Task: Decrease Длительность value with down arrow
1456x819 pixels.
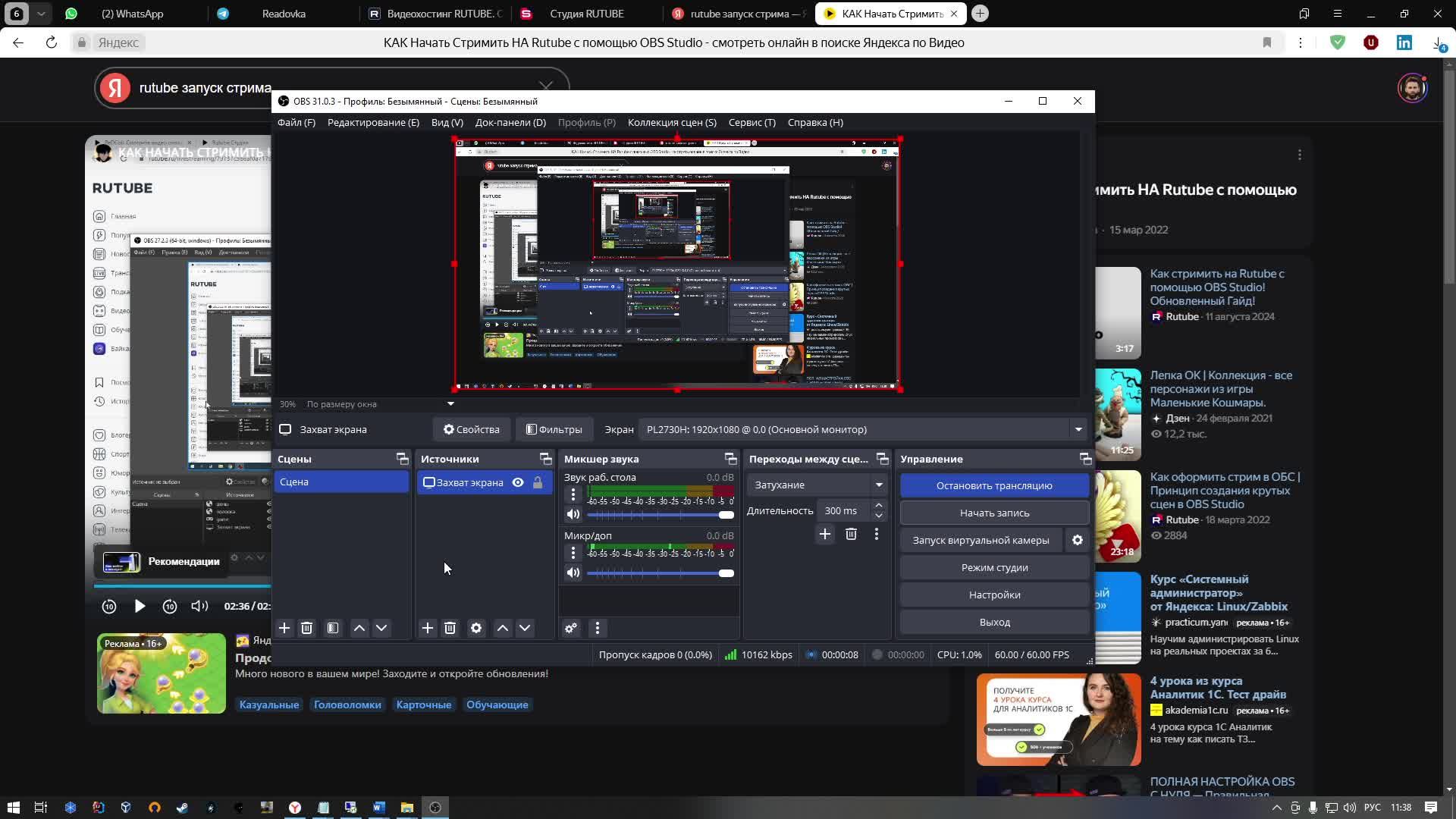Action: coord(879,516)
